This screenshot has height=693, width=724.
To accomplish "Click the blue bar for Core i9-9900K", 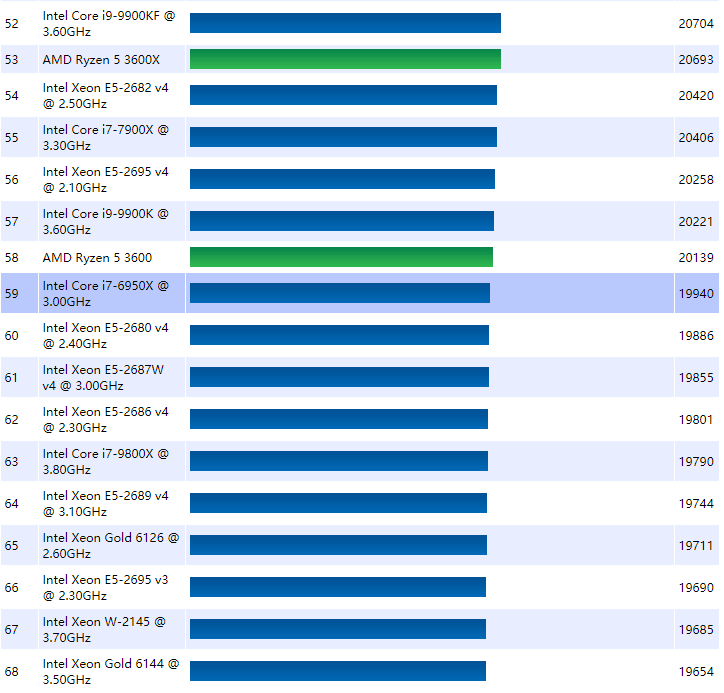I will (341, 221).
